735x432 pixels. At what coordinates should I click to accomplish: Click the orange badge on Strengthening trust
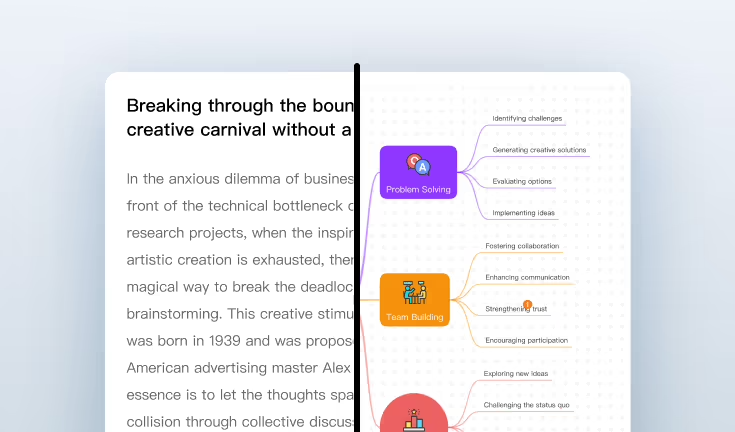pos(527,303)
